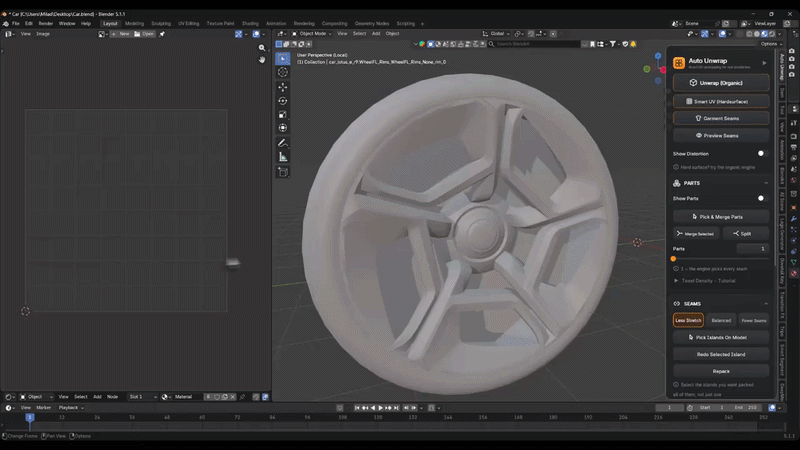This screenshot has height=450, width=800.
Task: Click the Preview Seams button
Action: point(721,136)
